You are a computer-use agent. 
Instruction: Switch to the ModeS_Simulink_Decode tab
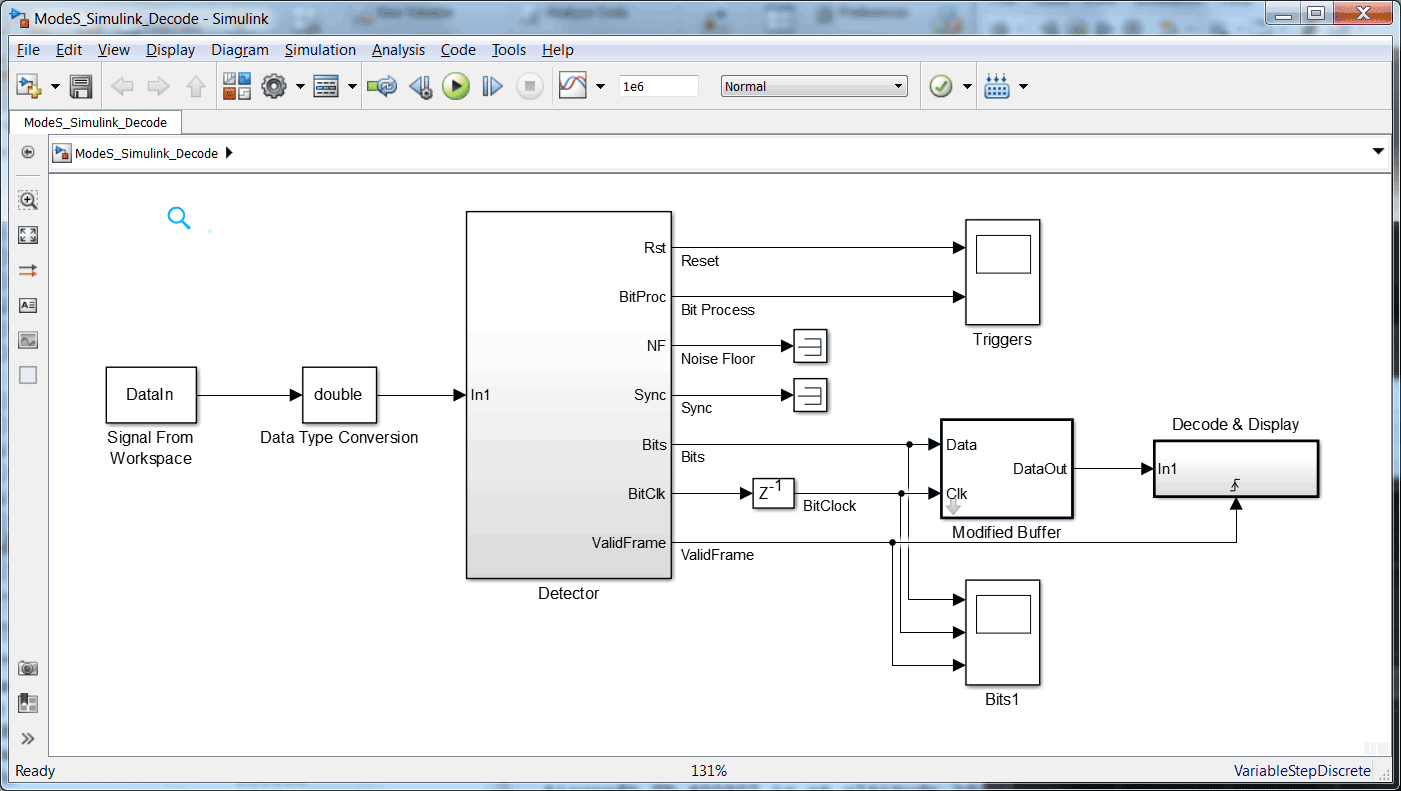tap(95, 121)
